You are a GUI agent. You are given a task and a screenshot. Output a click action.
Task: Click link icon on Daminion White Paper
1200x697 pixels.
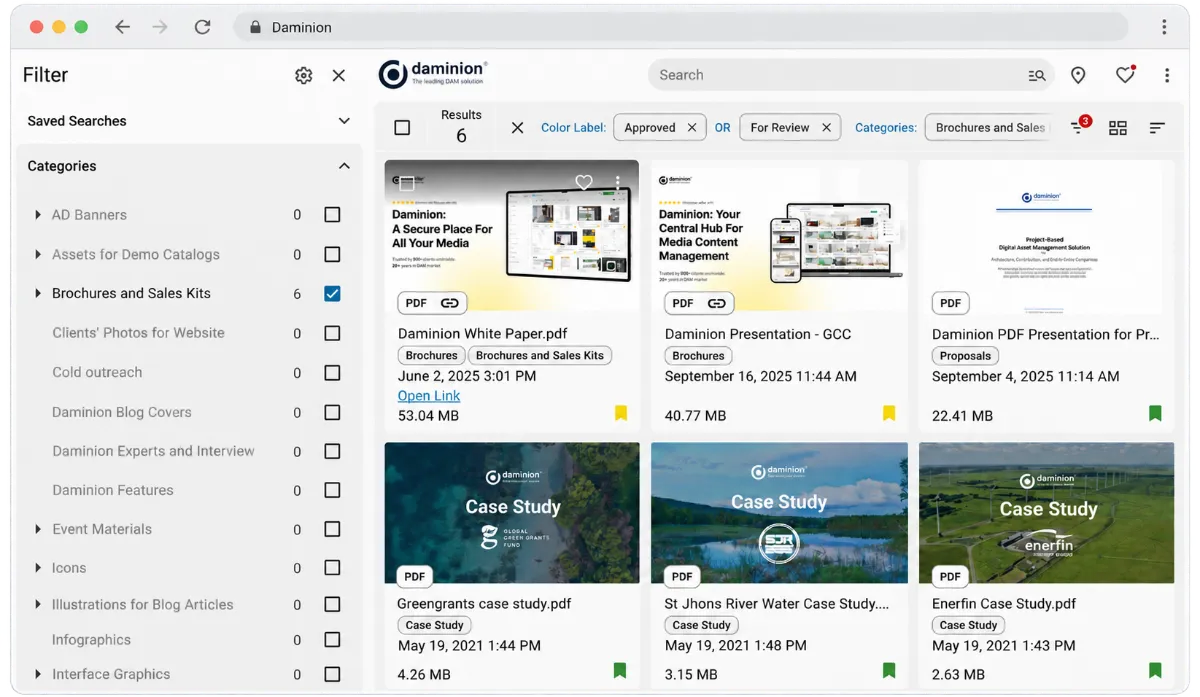pos(450,303)
